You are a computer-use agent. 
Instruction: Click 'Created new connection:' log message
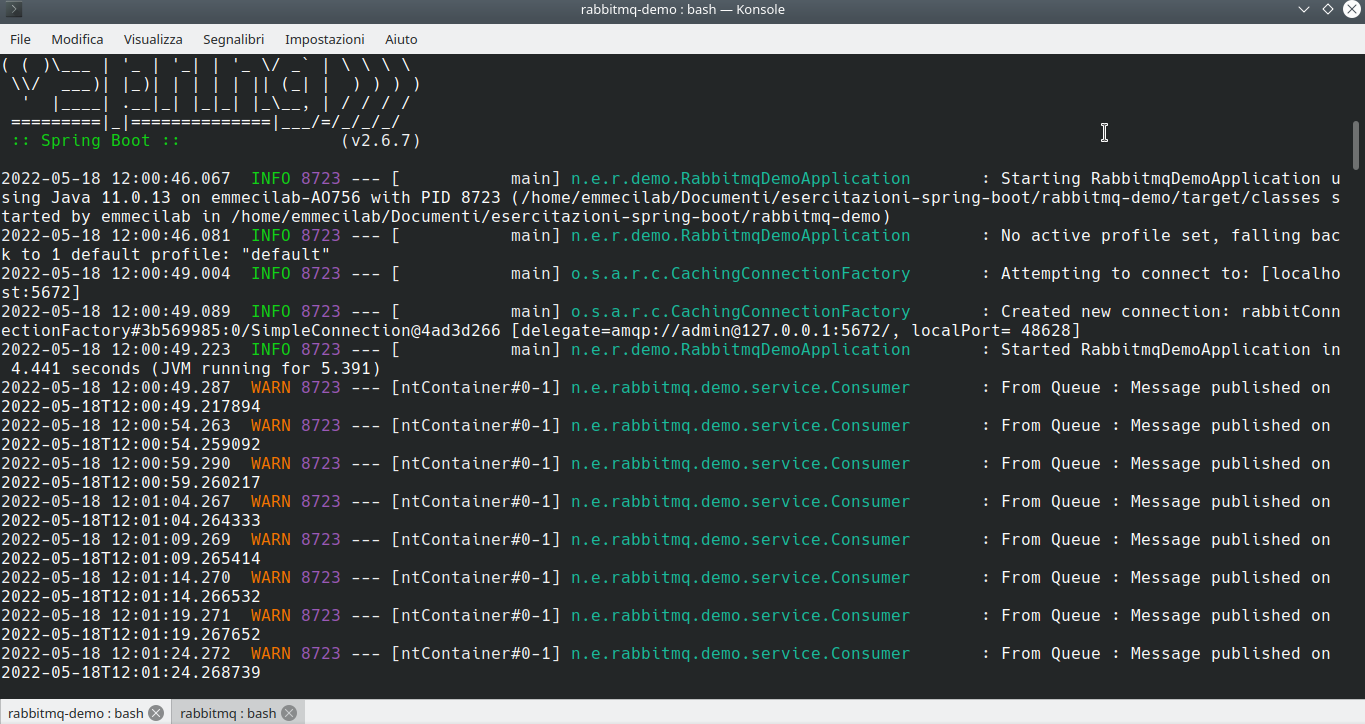[1115, 312]
